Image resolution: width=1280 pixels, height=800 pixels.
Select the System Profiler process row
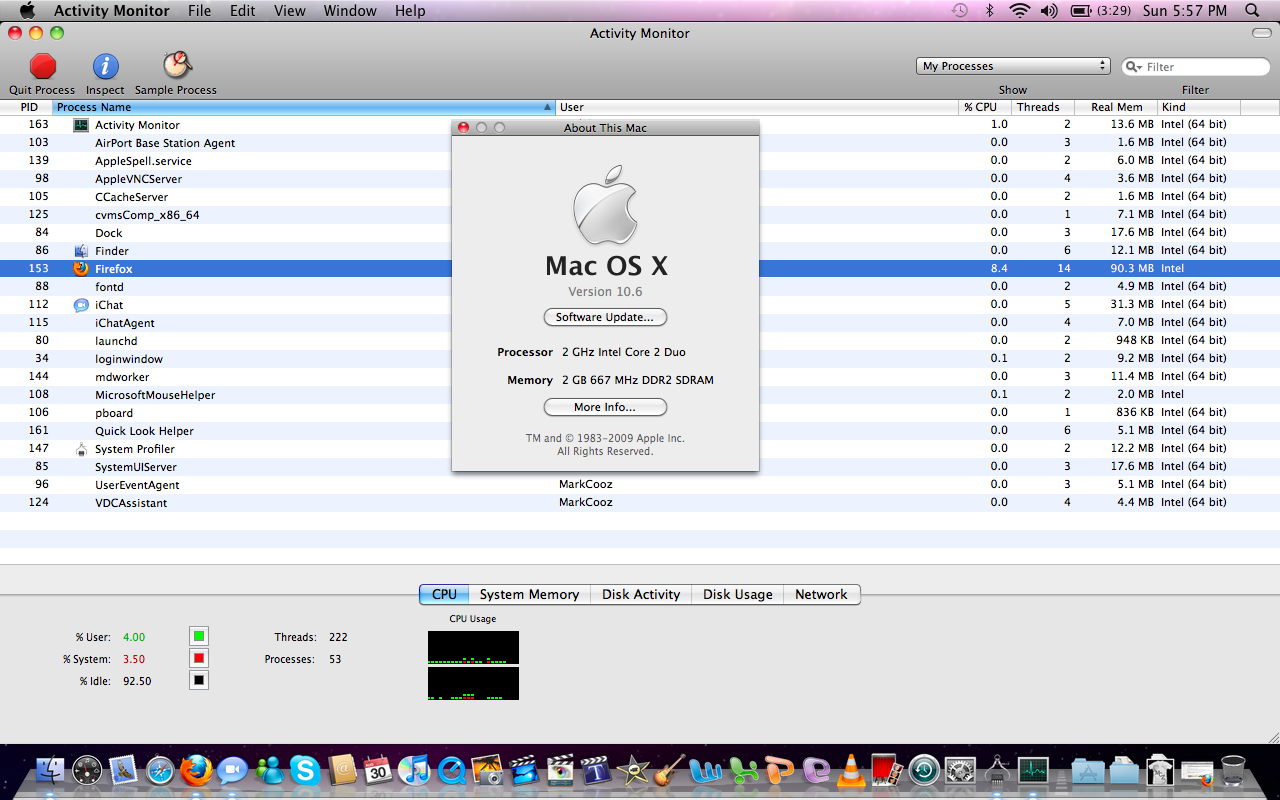(640, 448)
